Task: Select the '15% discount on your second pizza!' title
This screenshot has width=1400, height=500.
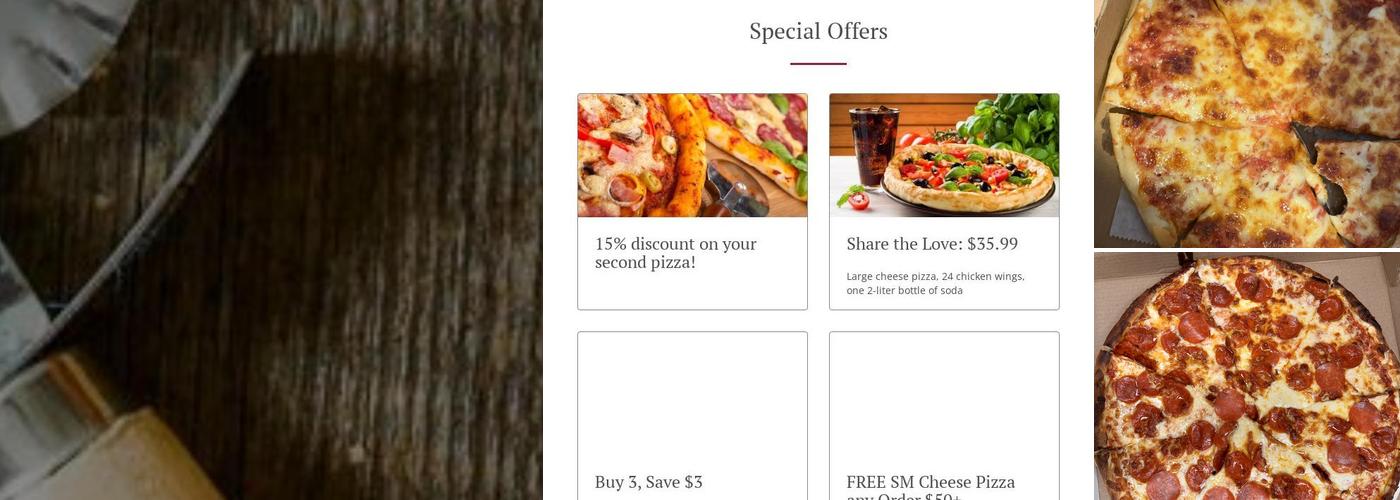Action: pyautogui.click(x=676, y=253)
